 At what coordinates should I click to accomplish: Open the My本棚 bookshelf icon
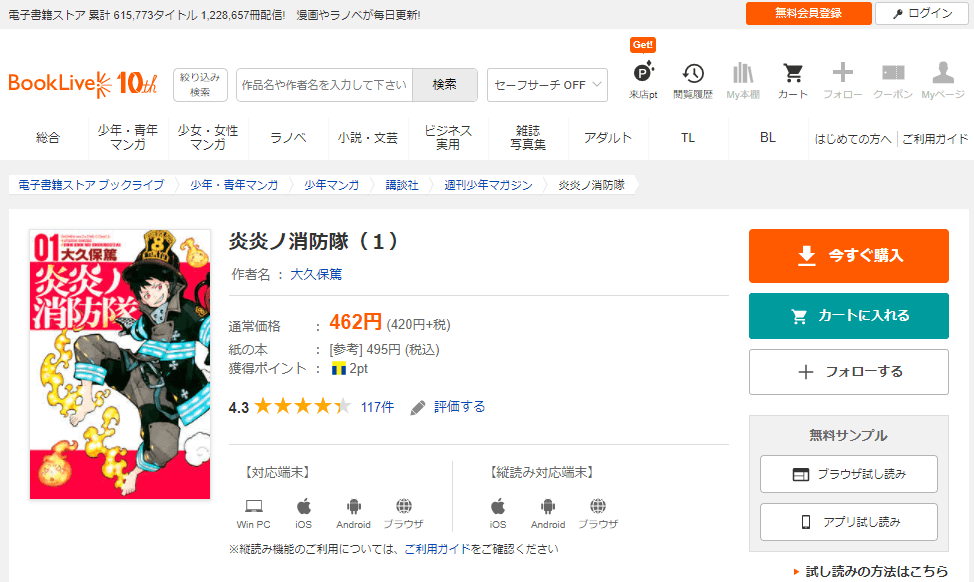click(742, 74)
